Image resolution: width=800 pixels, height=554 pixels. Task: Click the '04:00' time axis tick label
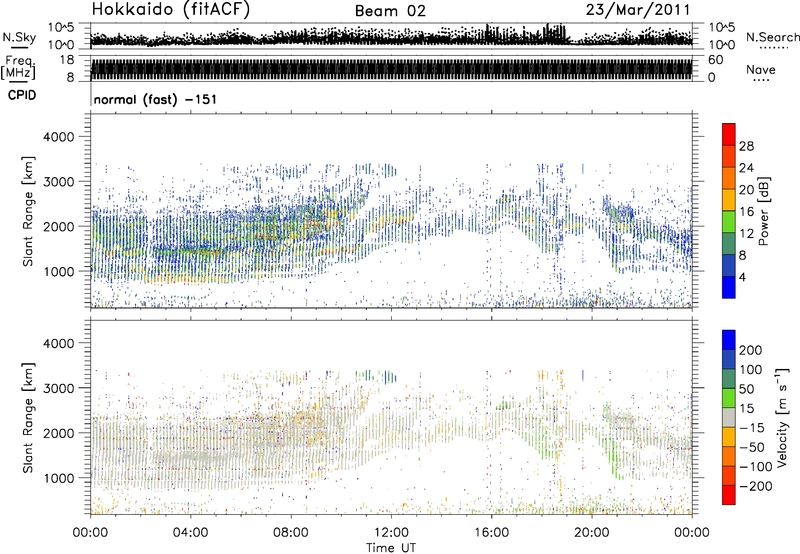(190, 533)
